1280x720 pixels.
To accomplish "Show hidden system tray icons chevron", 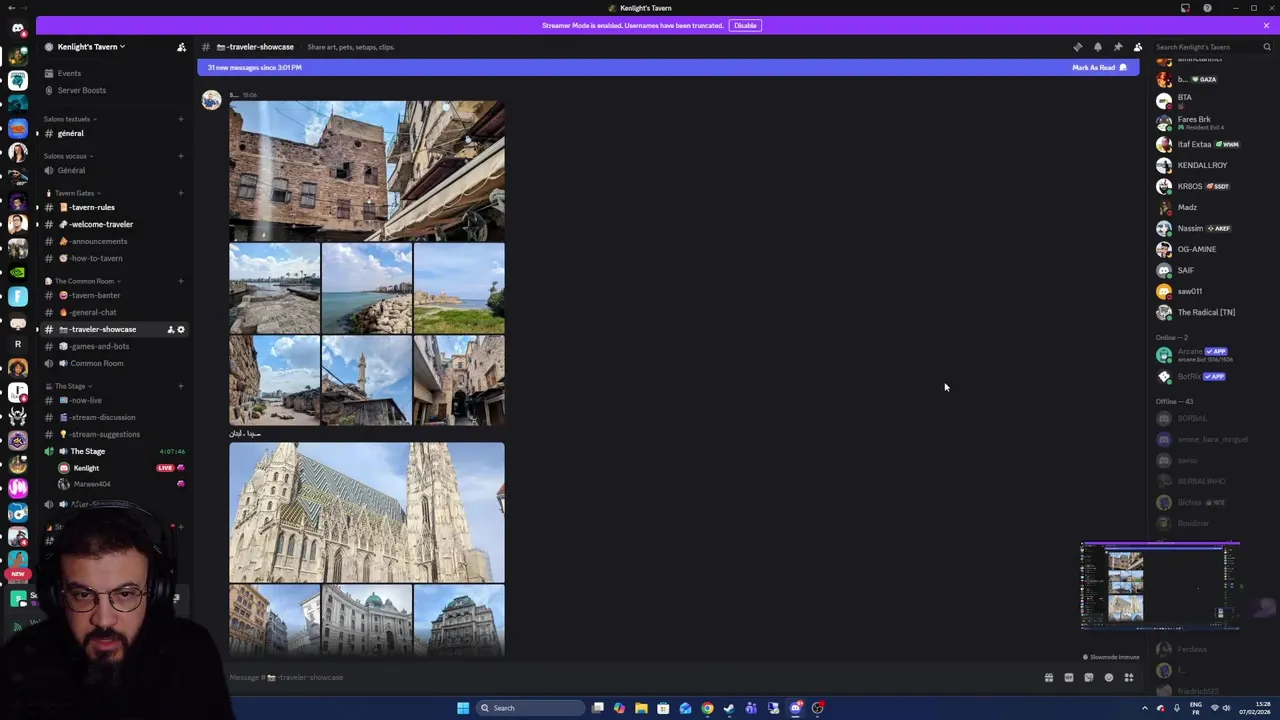I will [x=1145, y=708].
